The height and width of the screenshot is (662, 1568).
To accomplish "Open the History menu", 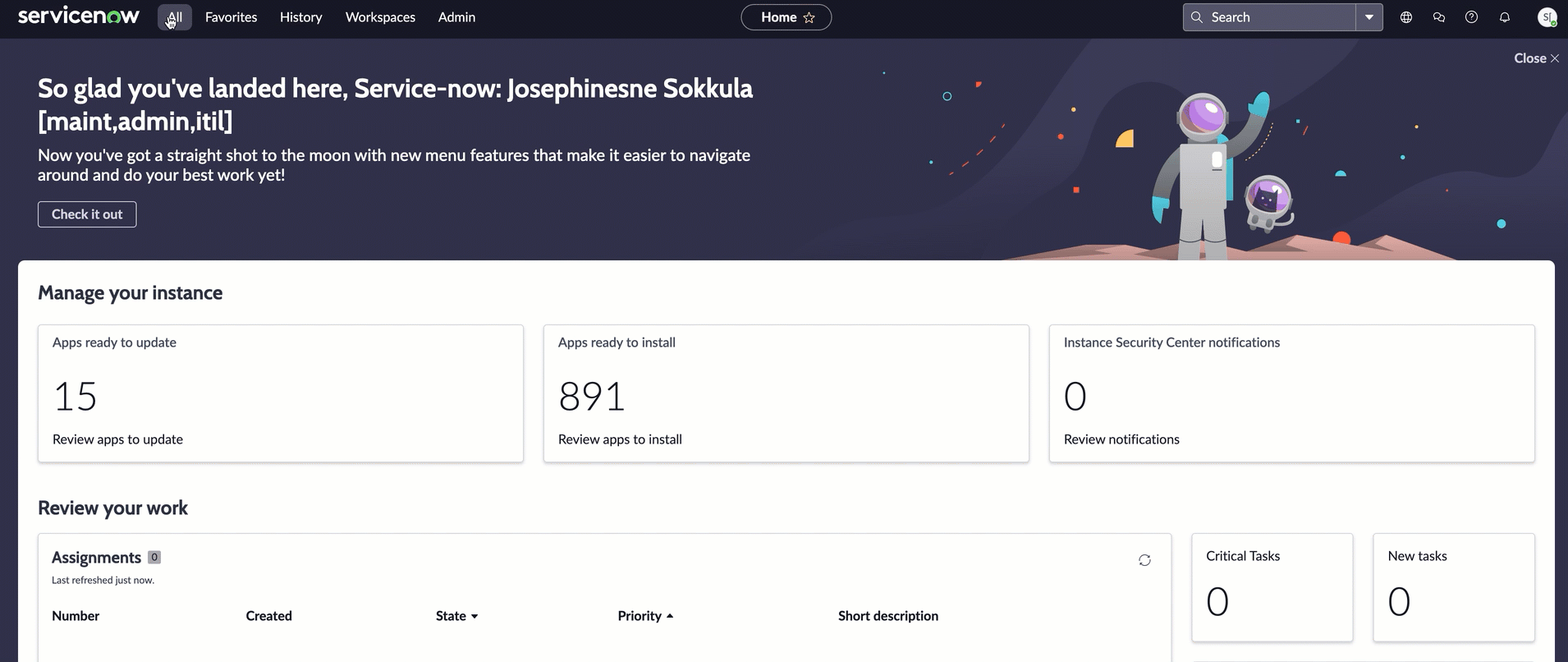I will pos(300,17).
